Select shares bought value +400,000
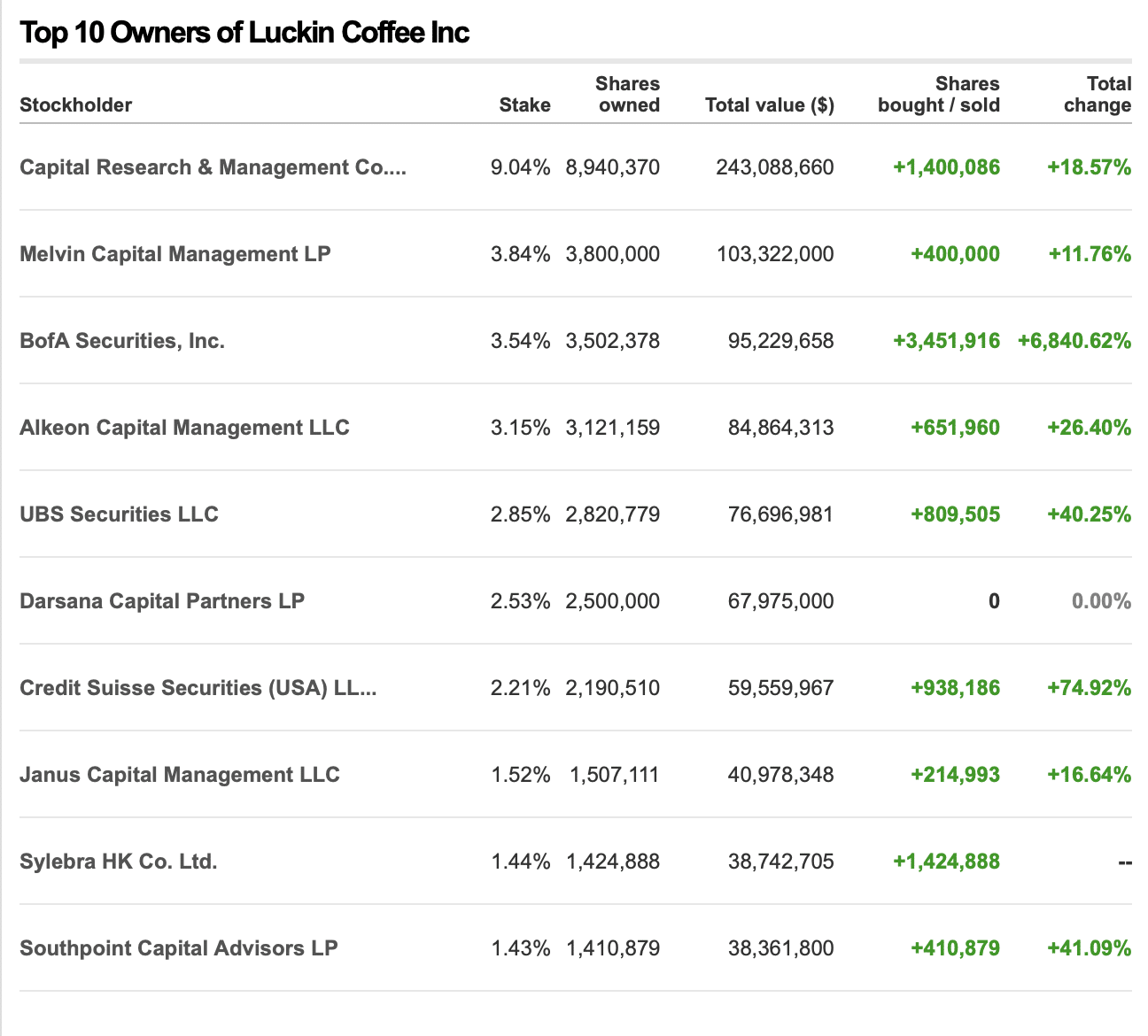1148x1036 pixels. tap(955, 254)
